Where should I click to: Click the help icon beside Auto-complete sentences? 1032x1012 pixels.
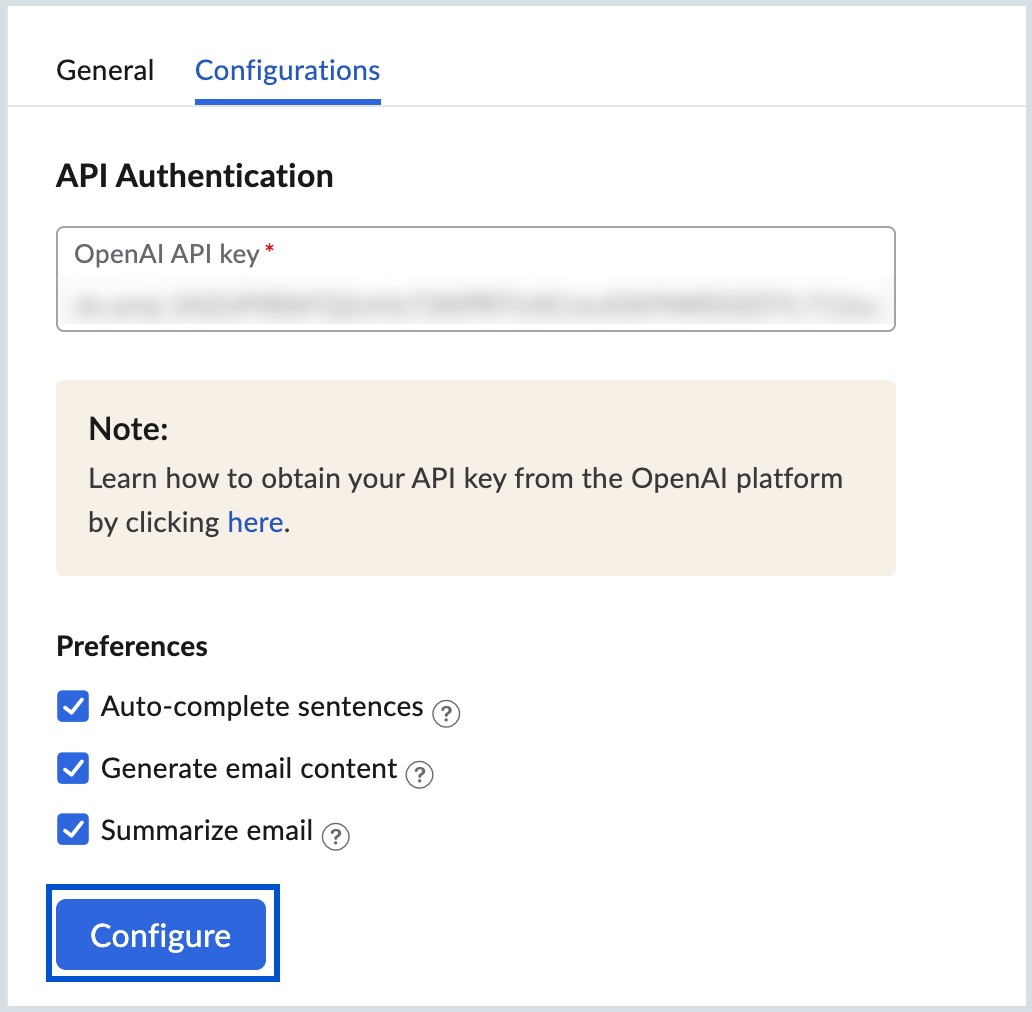pos(448,714)
